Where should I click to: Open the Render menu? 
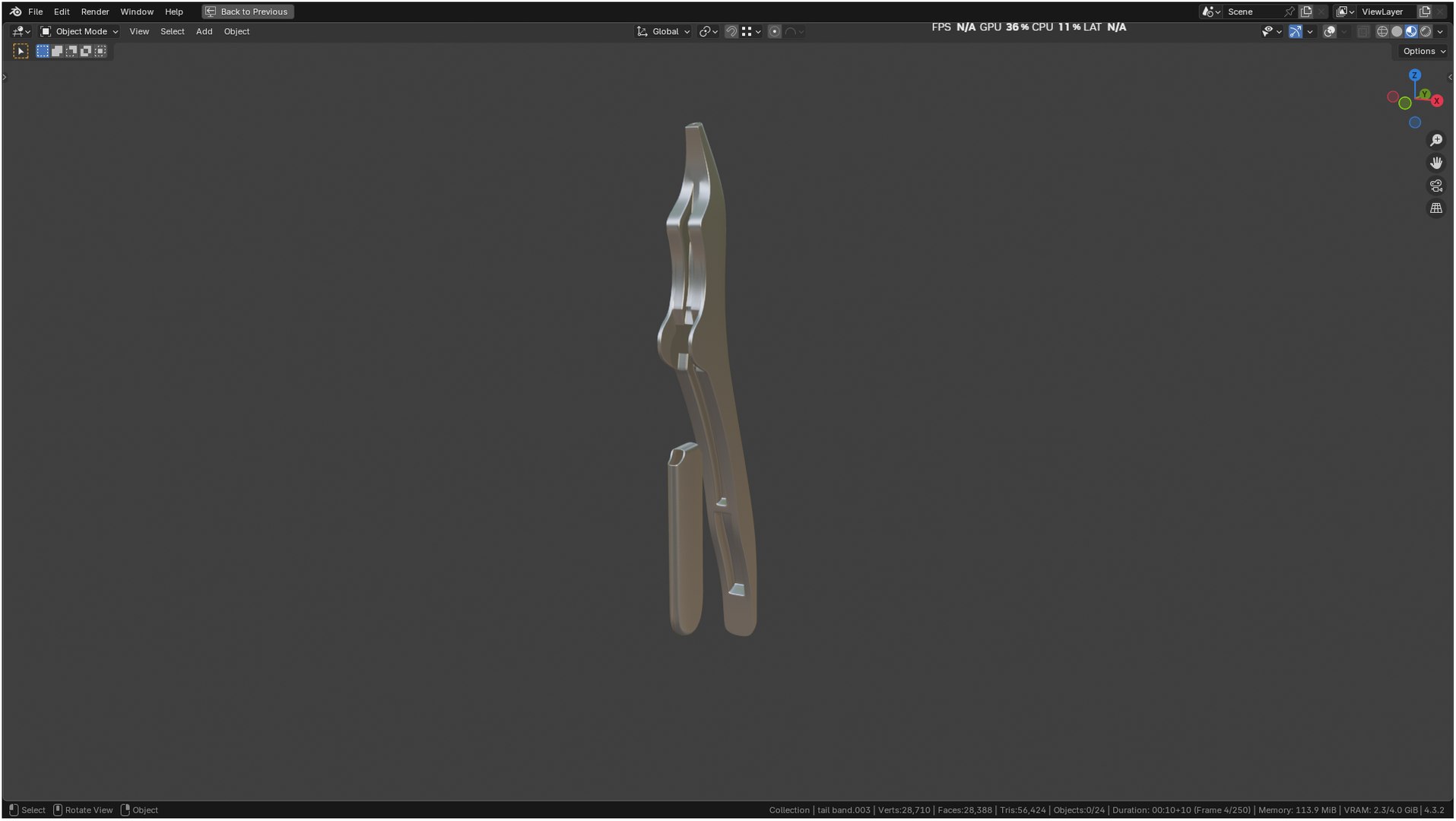point(95,11)
